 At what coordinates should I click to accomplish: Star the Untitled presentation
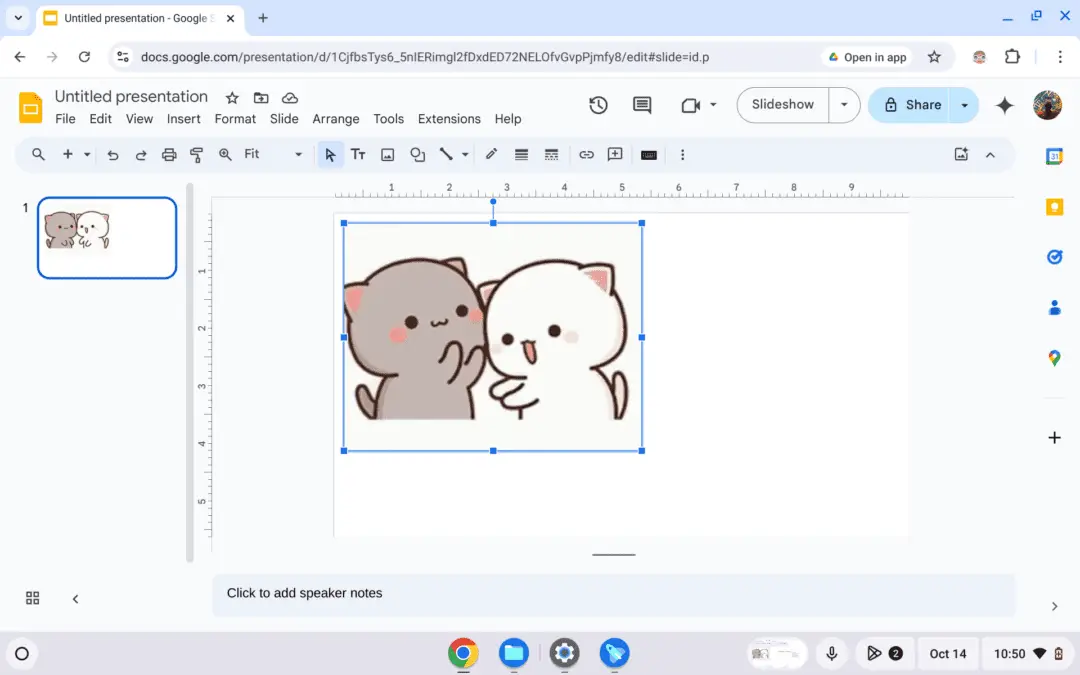231,97
